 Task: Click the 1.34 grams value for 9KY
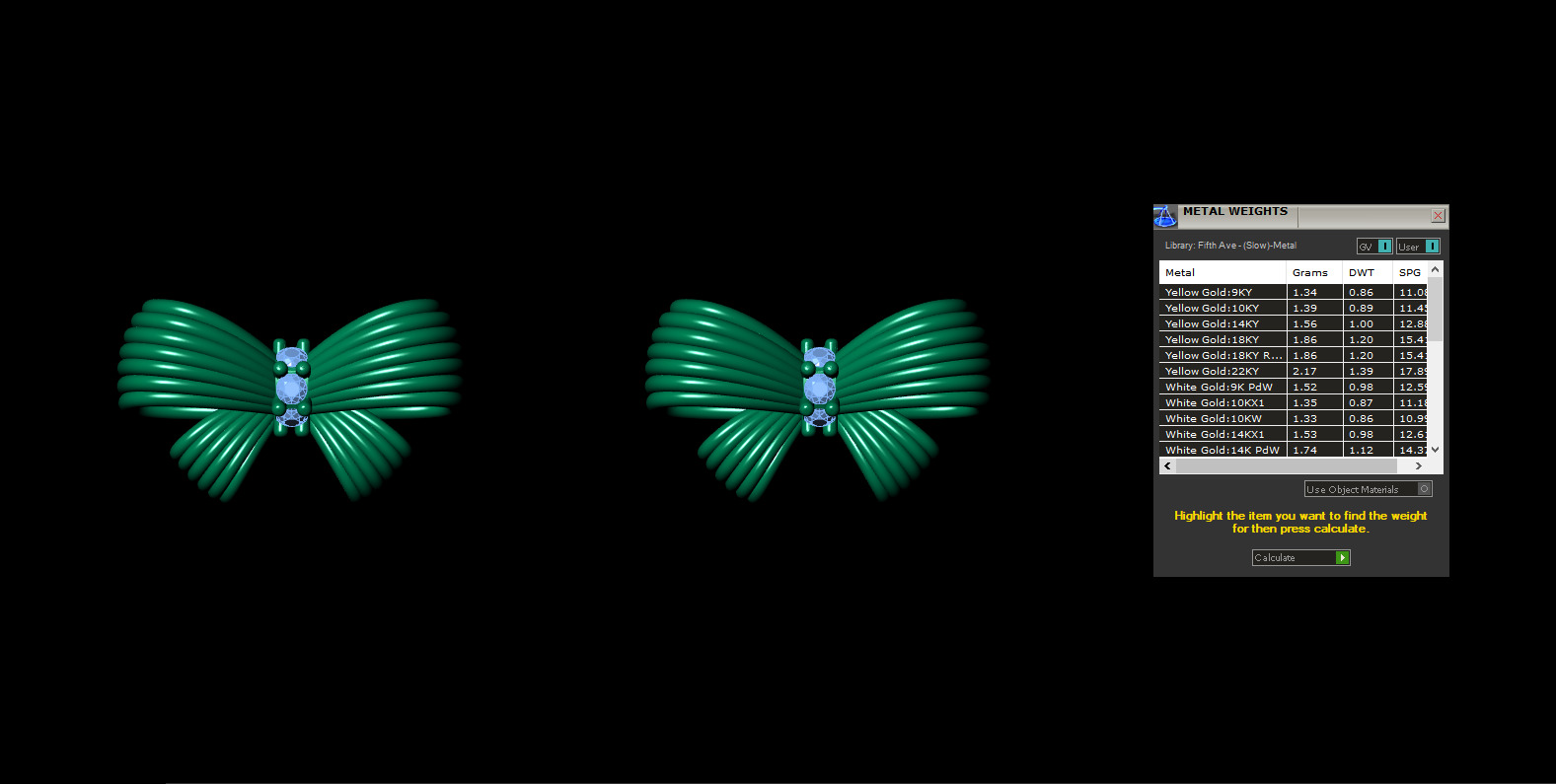(1304, 292)
